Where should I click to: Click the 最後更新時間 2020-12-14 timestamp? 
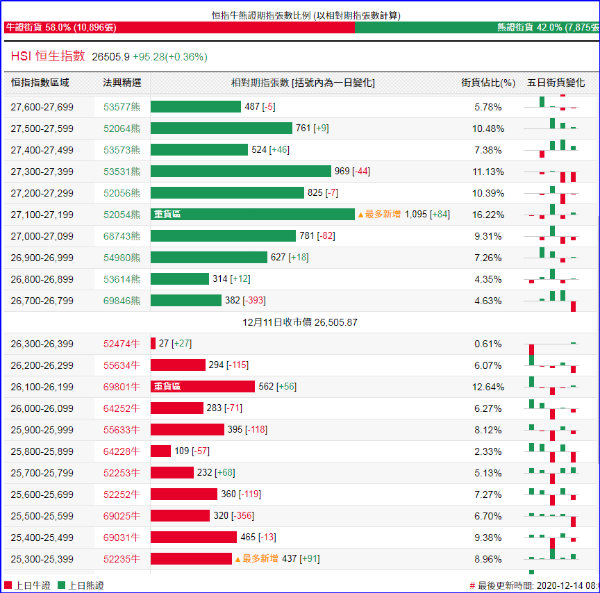tap(534, 586)
